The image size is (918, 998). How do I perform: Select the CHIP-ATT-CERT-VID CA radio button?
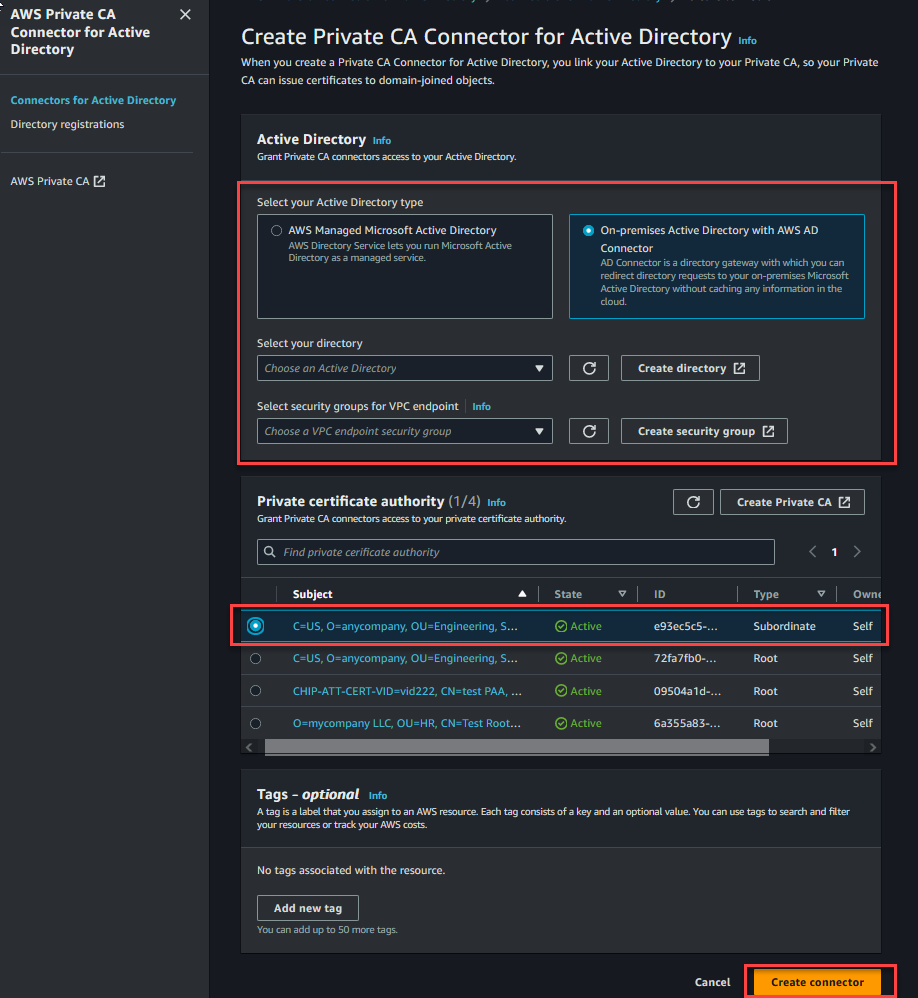pos(255,691)
